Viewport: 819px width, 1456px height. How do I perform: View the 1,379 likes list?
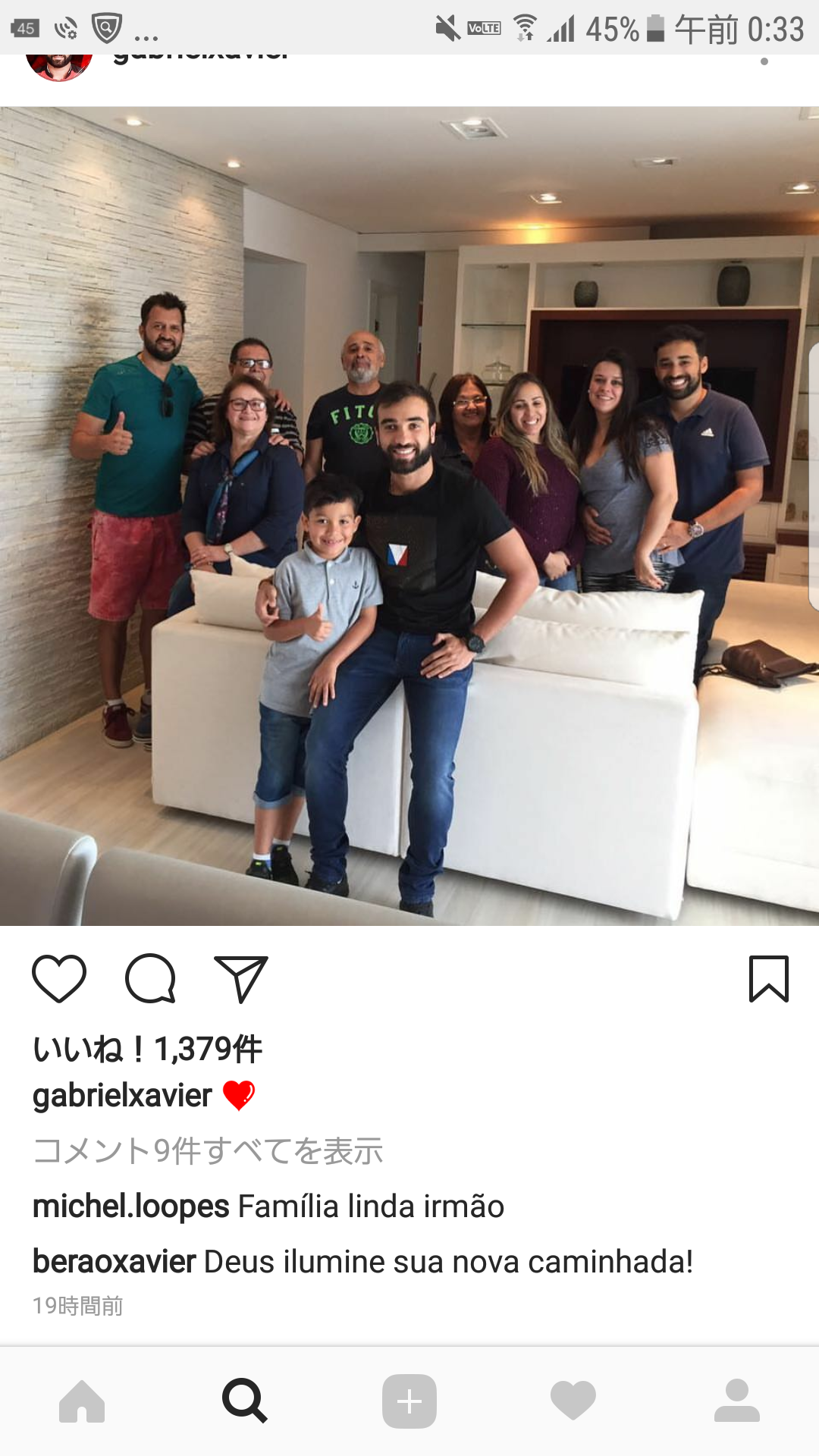coord(147,1050)
